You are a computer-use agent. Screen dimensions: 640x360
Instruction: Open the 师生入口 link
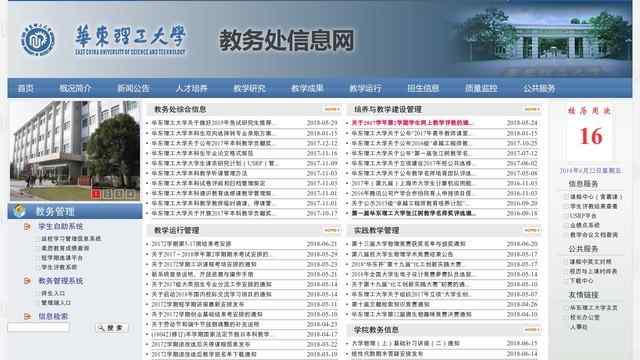click(53, 293)
